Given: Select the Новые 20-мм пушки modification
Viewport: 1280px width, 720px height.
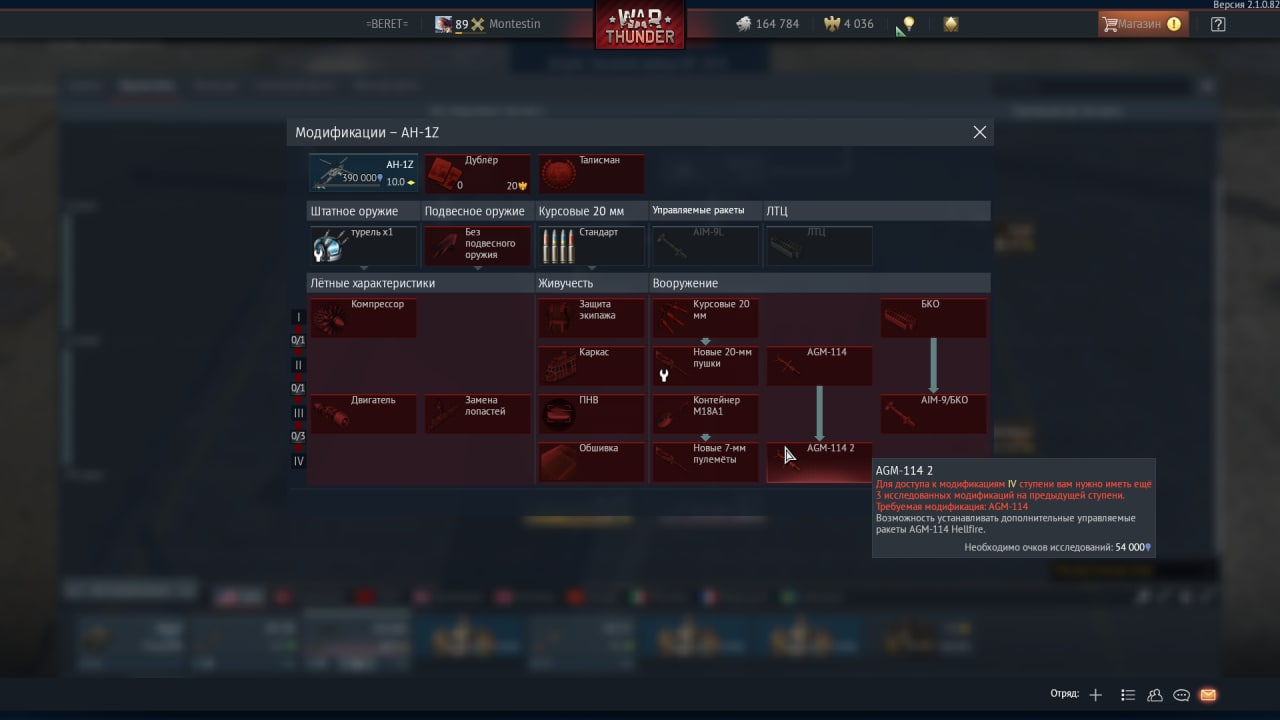Looking at the screenshot, I should pyautogui.click(x=705, y=366).
